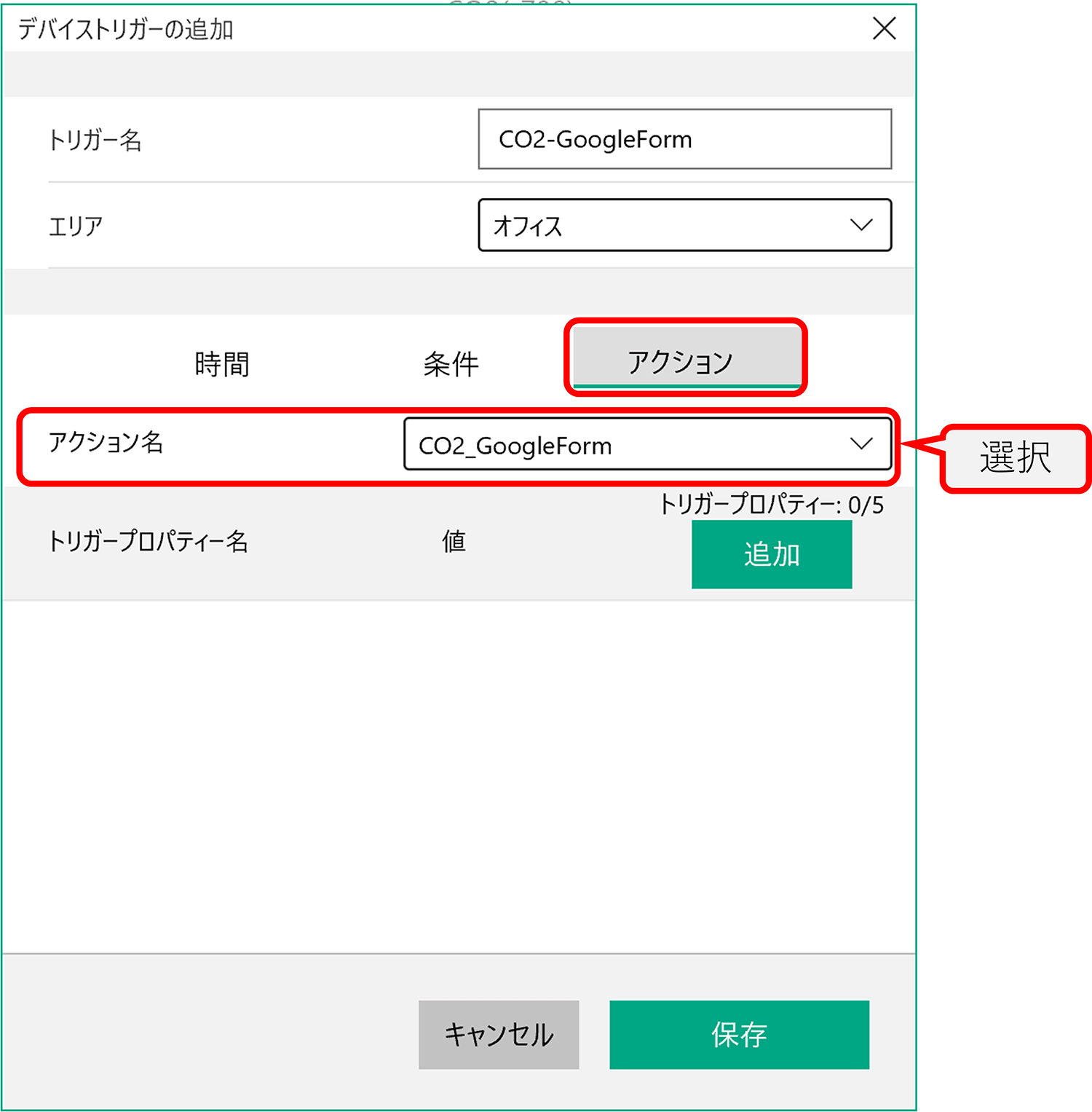
Task: Switch to the 時間 tab
Action: 222,363
